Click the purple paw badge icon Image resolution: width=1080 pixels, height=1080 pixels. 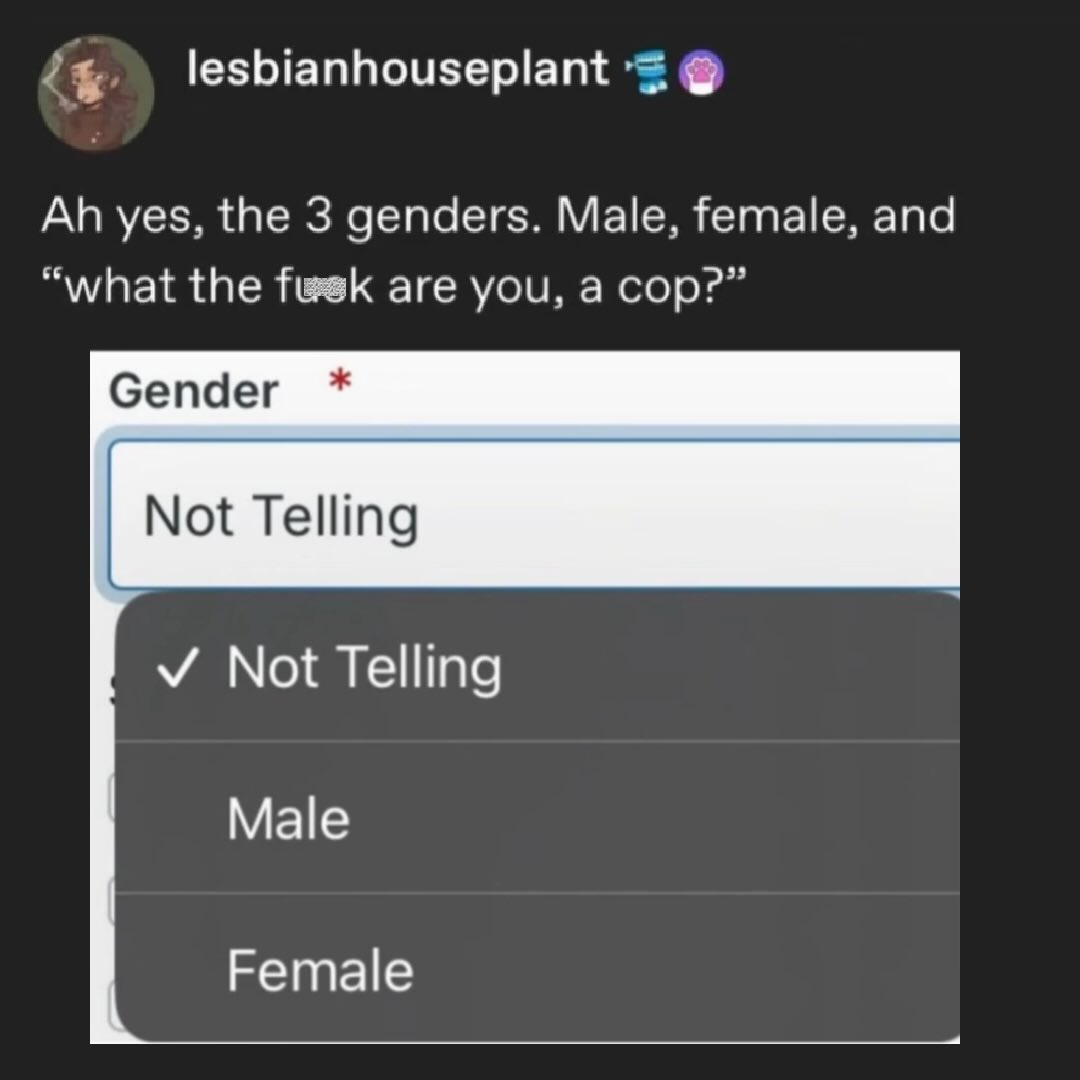tap(701, 73)
